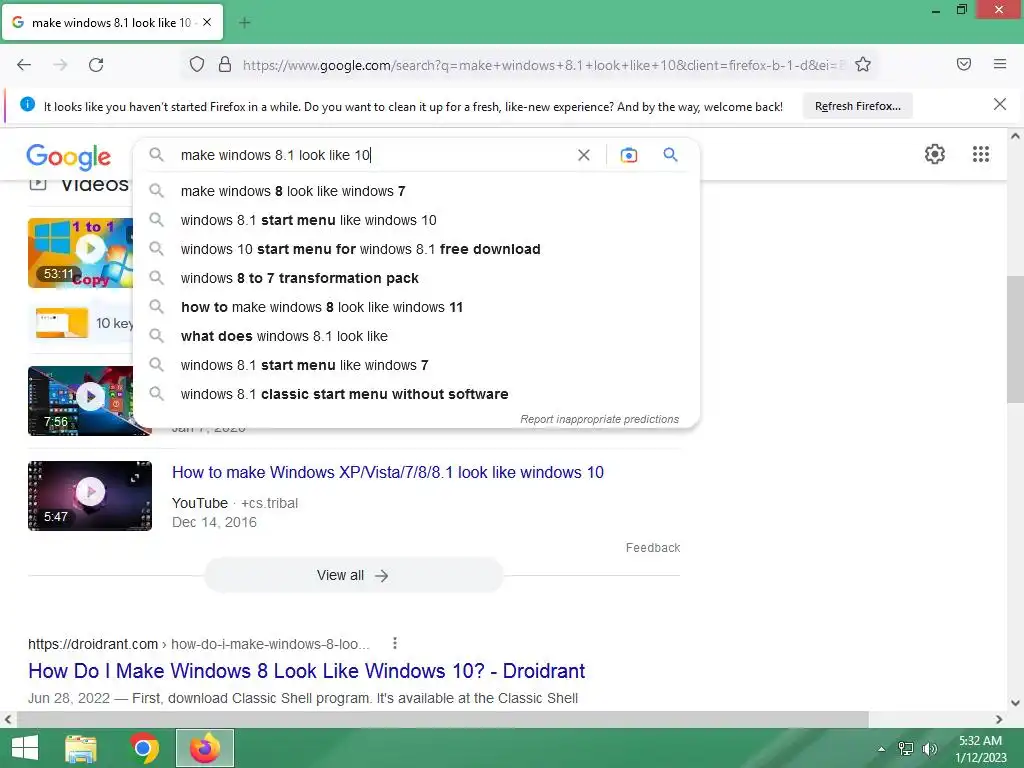Open a new tab with plus button
This screenshot has height=768, width=1024.
click(x=244, y=23)
